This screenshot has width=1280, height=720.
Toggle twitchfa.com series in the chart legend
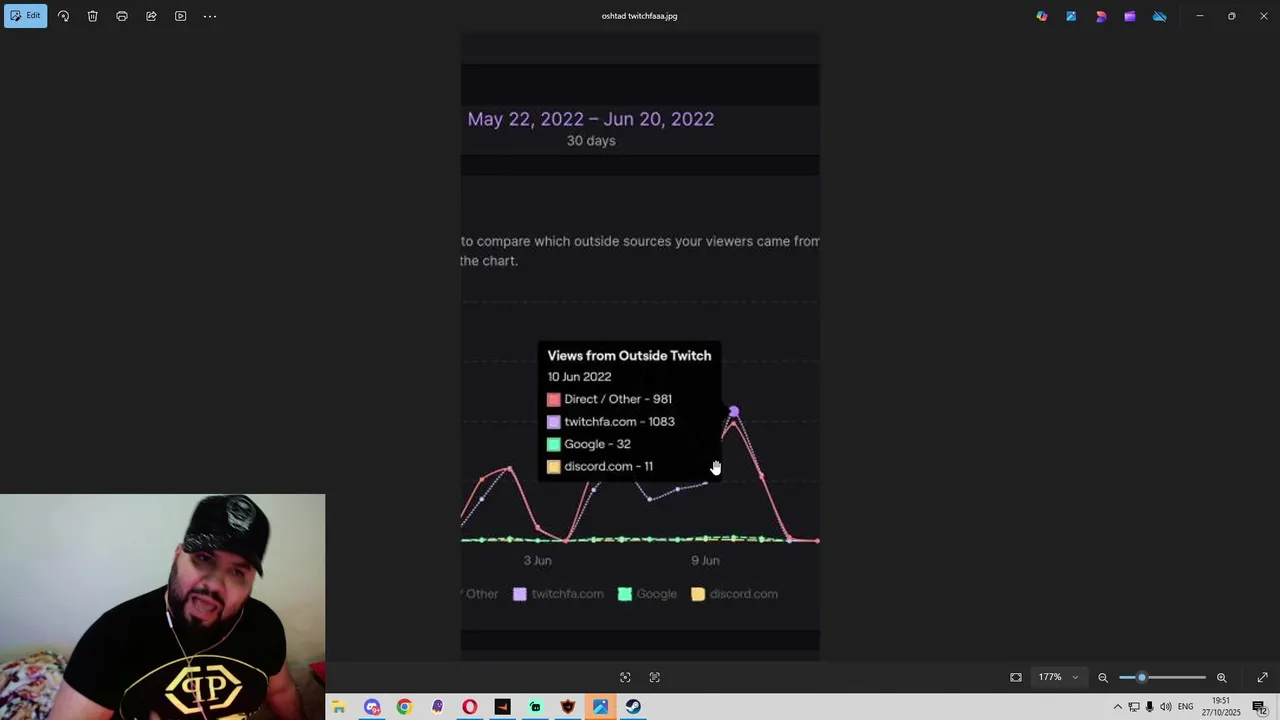(x=558, y=594)
